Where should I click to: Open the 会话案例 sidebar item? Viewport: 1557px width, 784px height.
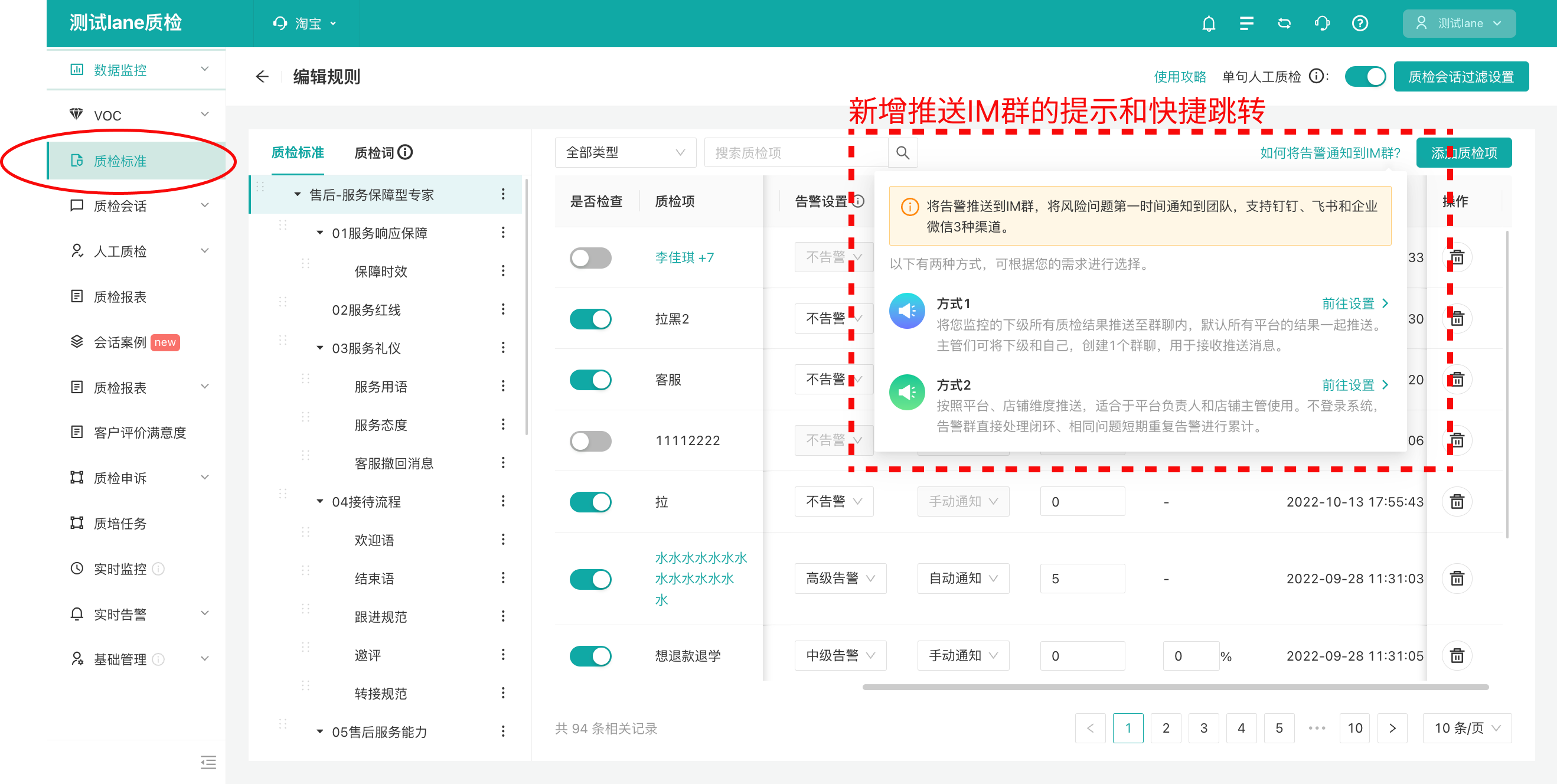(136, 342)
